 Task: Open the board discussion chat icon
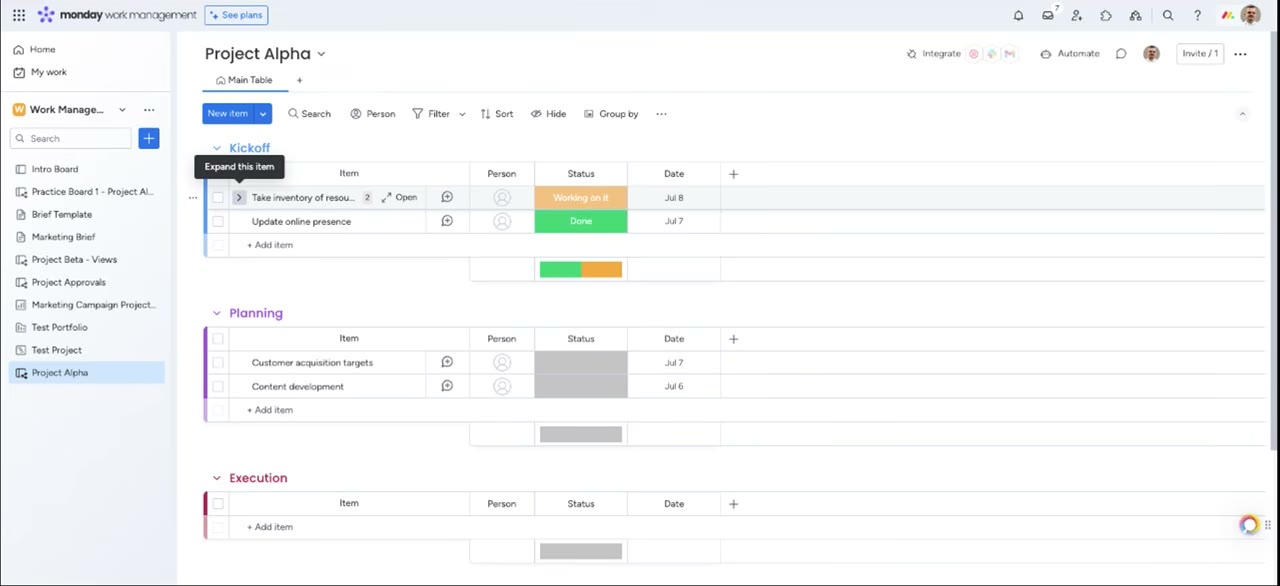point(1121,54)
